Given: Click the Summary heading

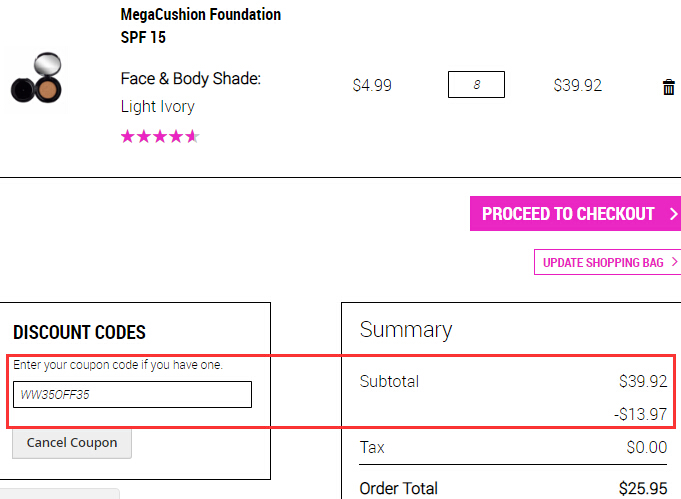Looking at the screenshot, I should (x=406, y=330).
